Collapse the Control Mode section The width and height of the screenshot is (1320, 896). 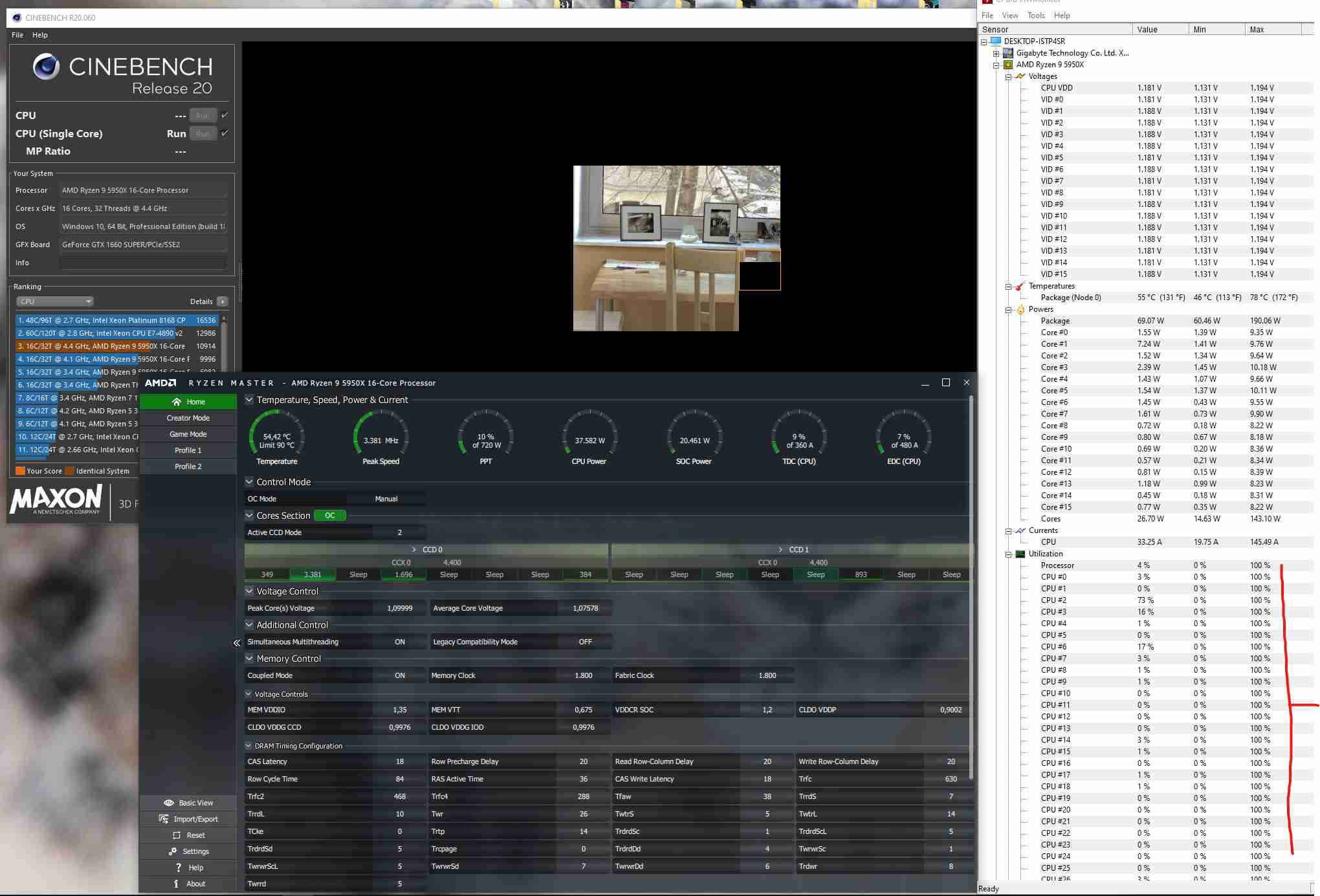pyautogui.click(x=249, y=482)
